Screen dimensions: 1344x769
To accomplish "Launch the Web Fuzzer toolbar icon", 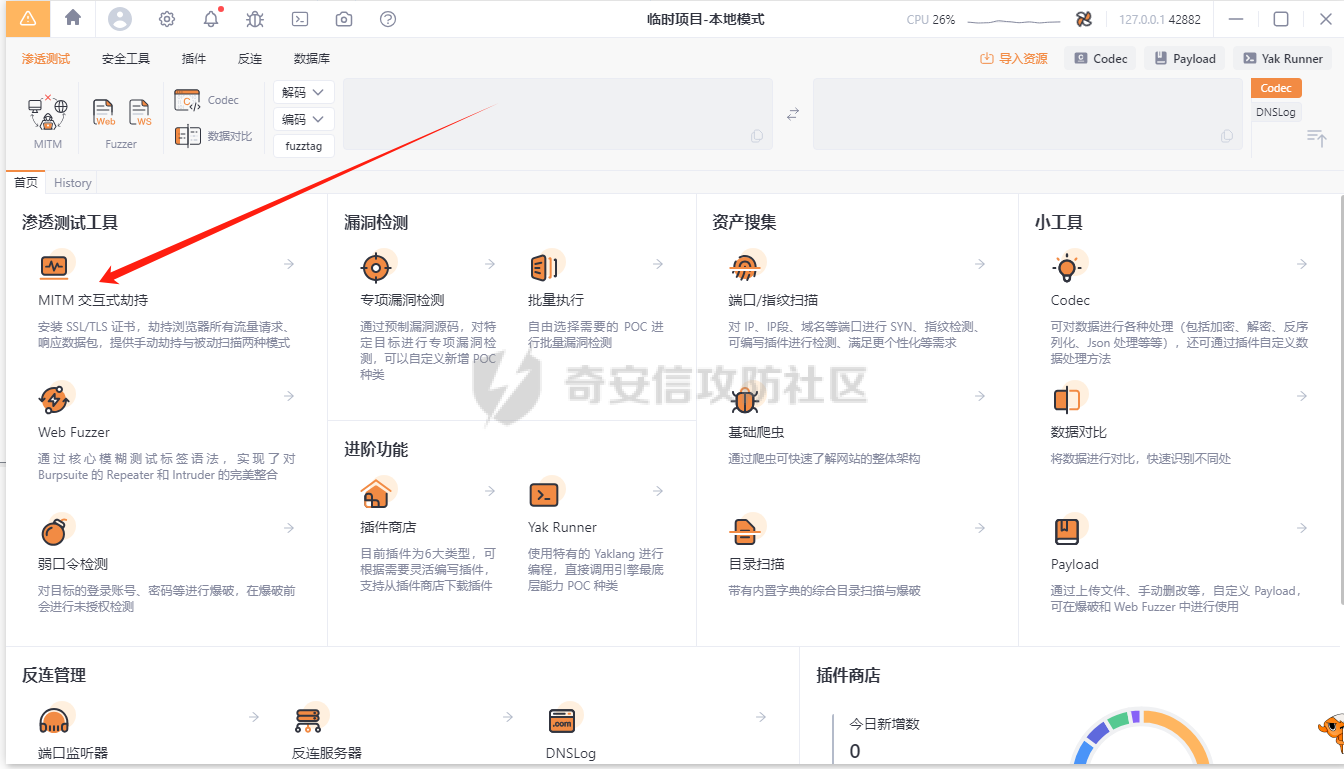I will [x=104, y=113].
